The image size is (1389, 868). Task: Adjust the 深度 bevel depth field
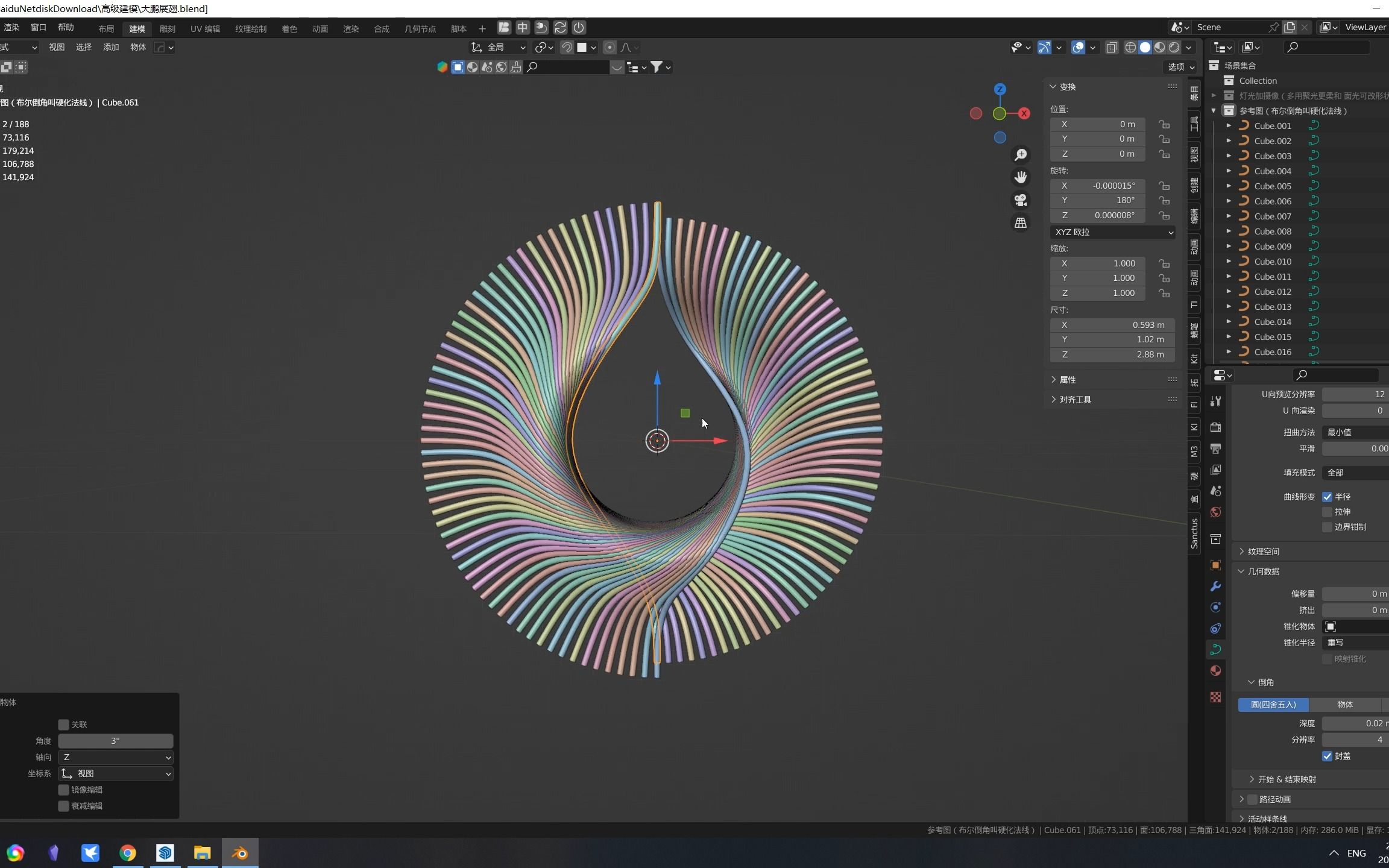coord(1355,723)
